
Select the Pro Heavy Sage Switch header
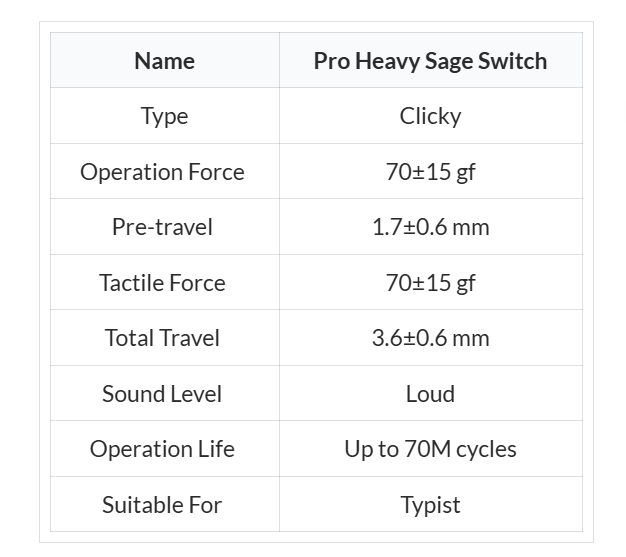430,61
